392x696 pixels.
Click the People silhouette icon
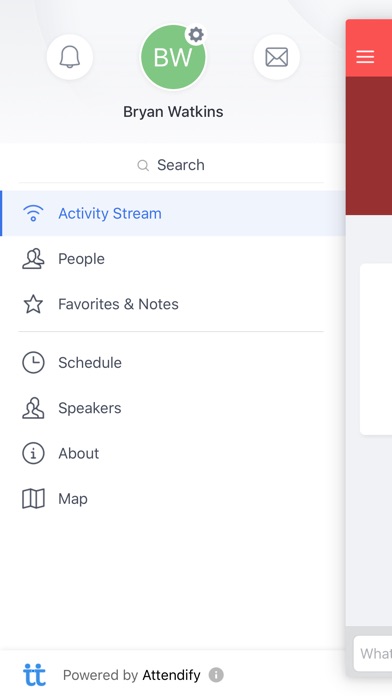click(33, 259)
